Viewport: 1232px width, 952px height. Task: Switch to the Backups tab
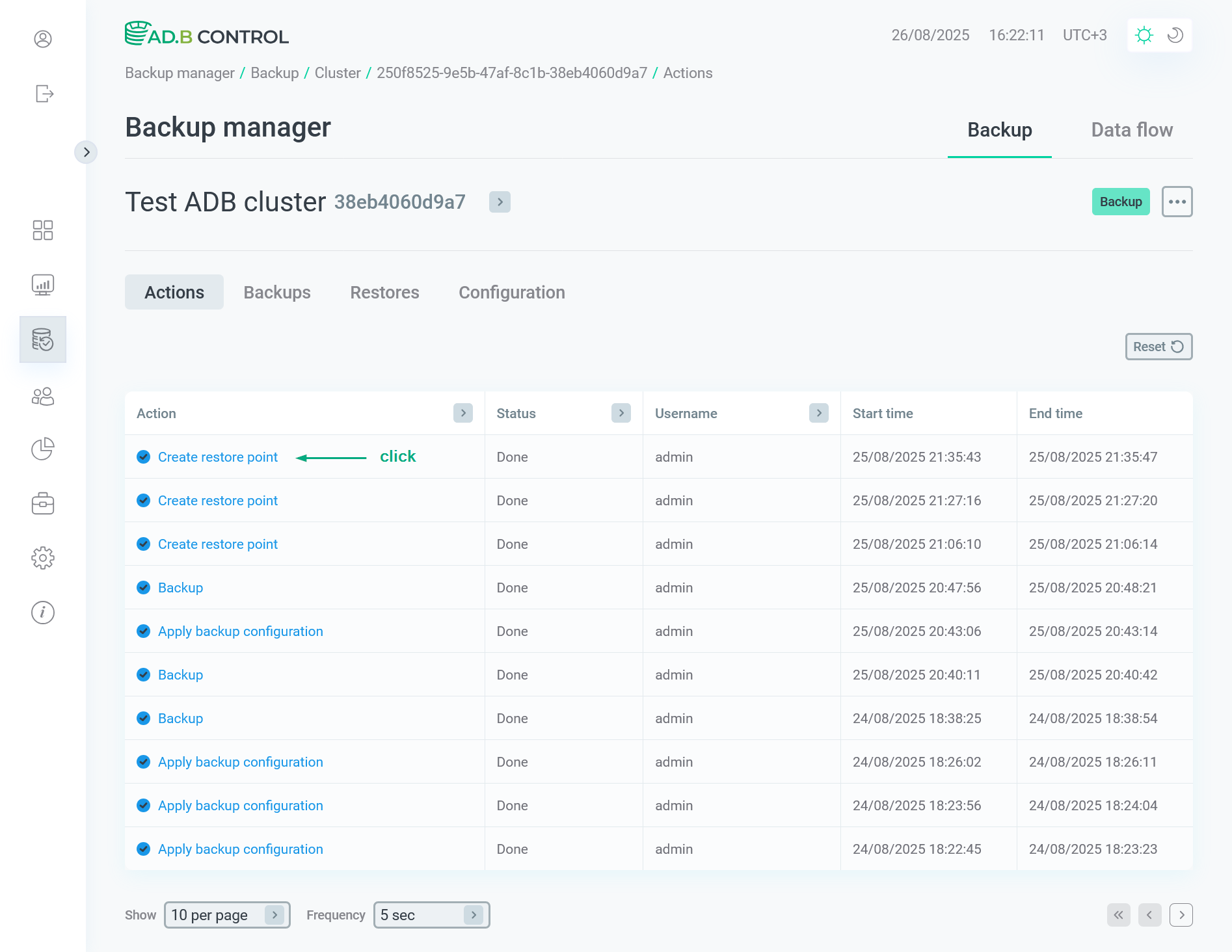point(277,293)
